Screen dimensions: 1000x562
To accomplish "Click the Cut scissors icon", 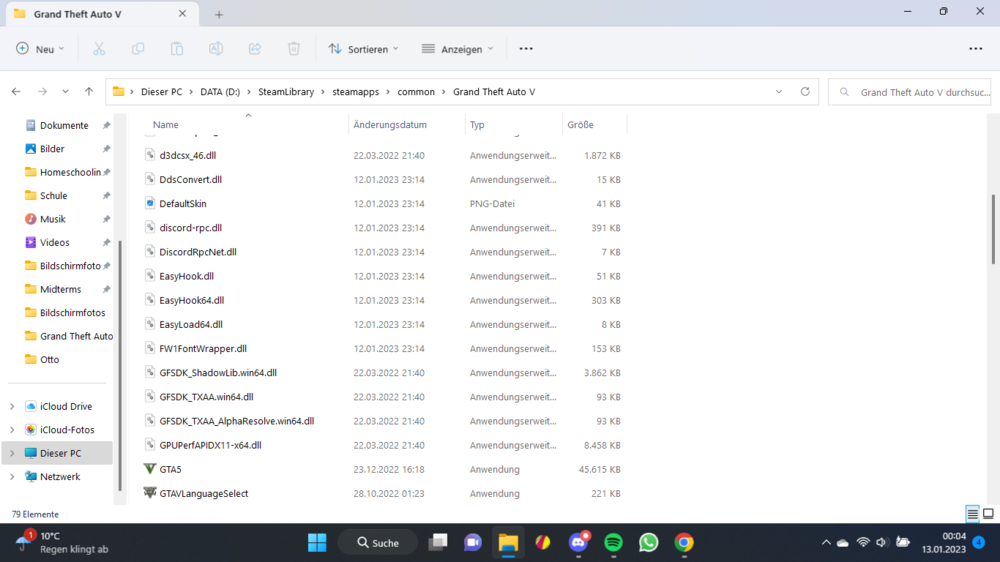I will [x=99, y=48].
